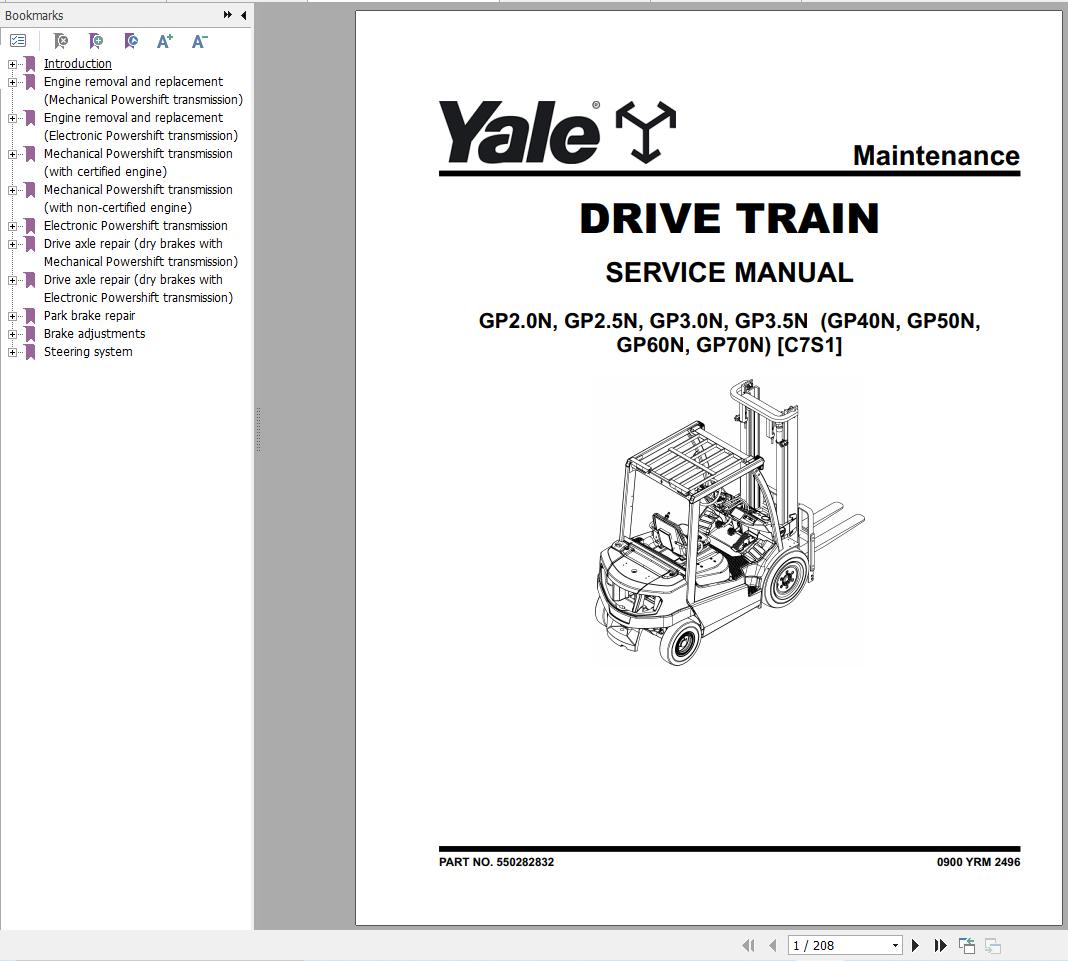
Task: Open Engine removal (Electronic Powershift transmission) bookmark
Action: coord(141,127)
